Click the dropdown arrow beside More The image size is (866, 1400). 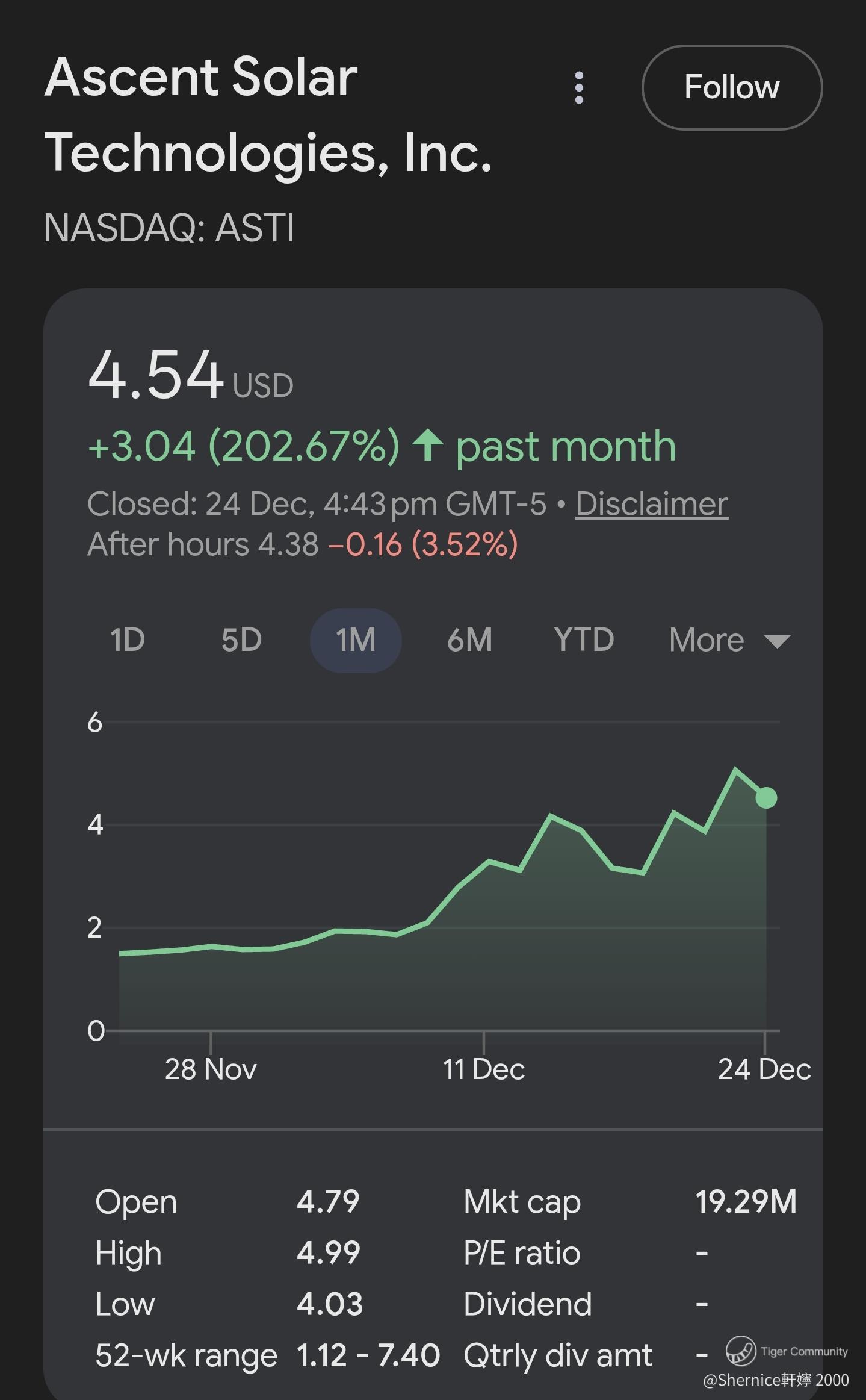pyautogui.click(x=777, y=641)
